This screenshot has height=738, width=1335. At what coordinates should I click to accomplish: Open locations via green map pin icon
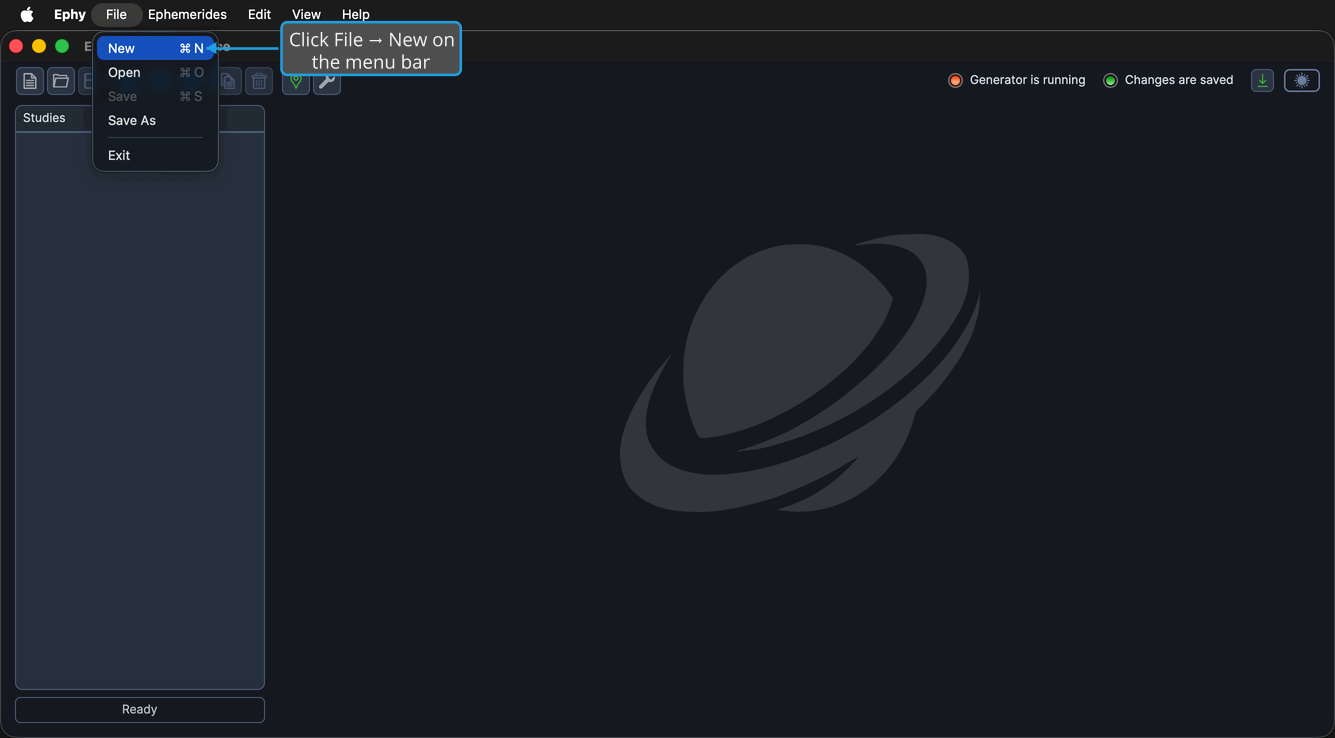click(x=296, y=81)
